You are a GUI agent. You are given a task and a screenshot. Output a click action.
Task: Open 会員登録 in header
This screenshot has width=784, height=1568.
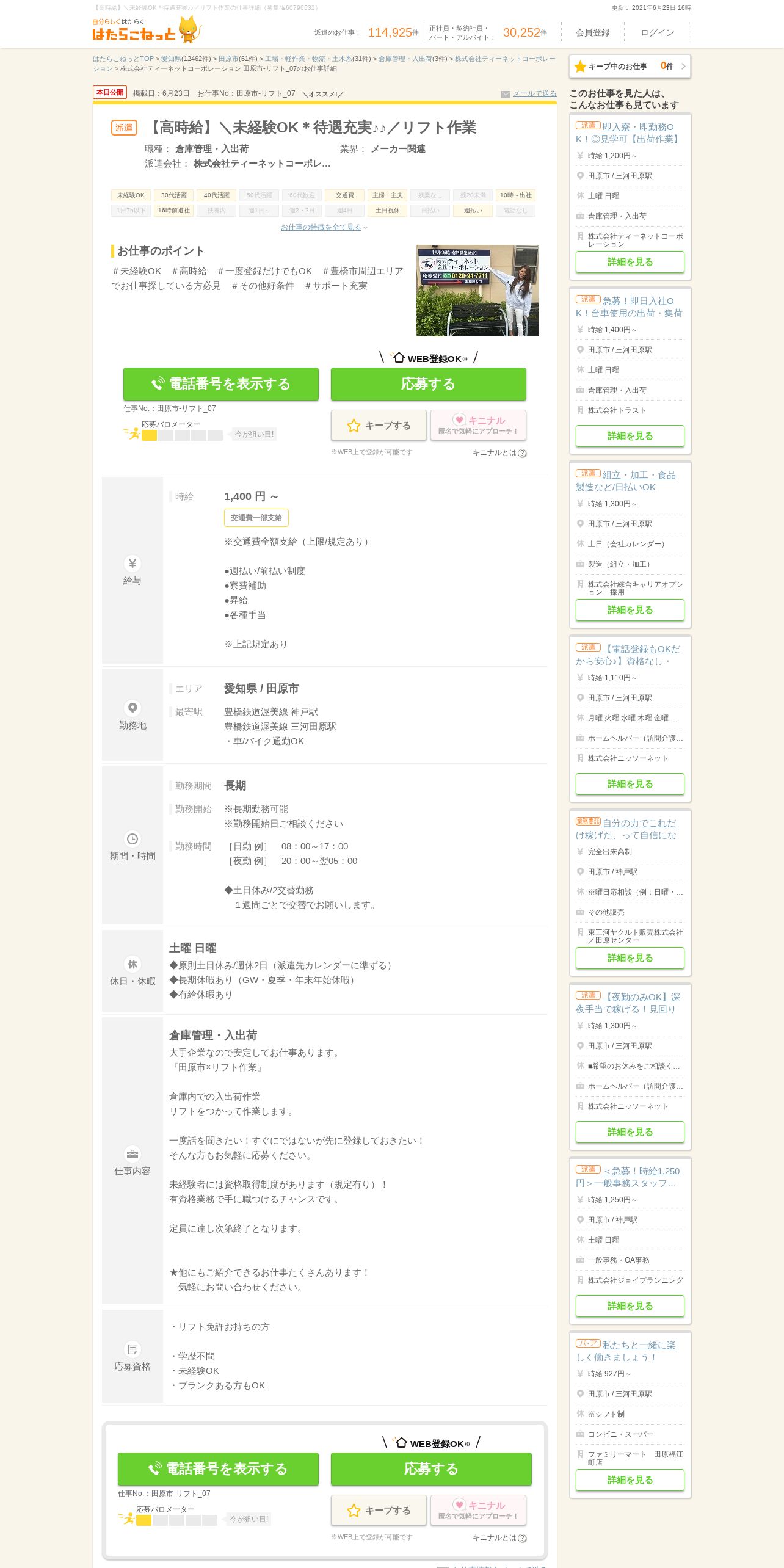point(592,32)
